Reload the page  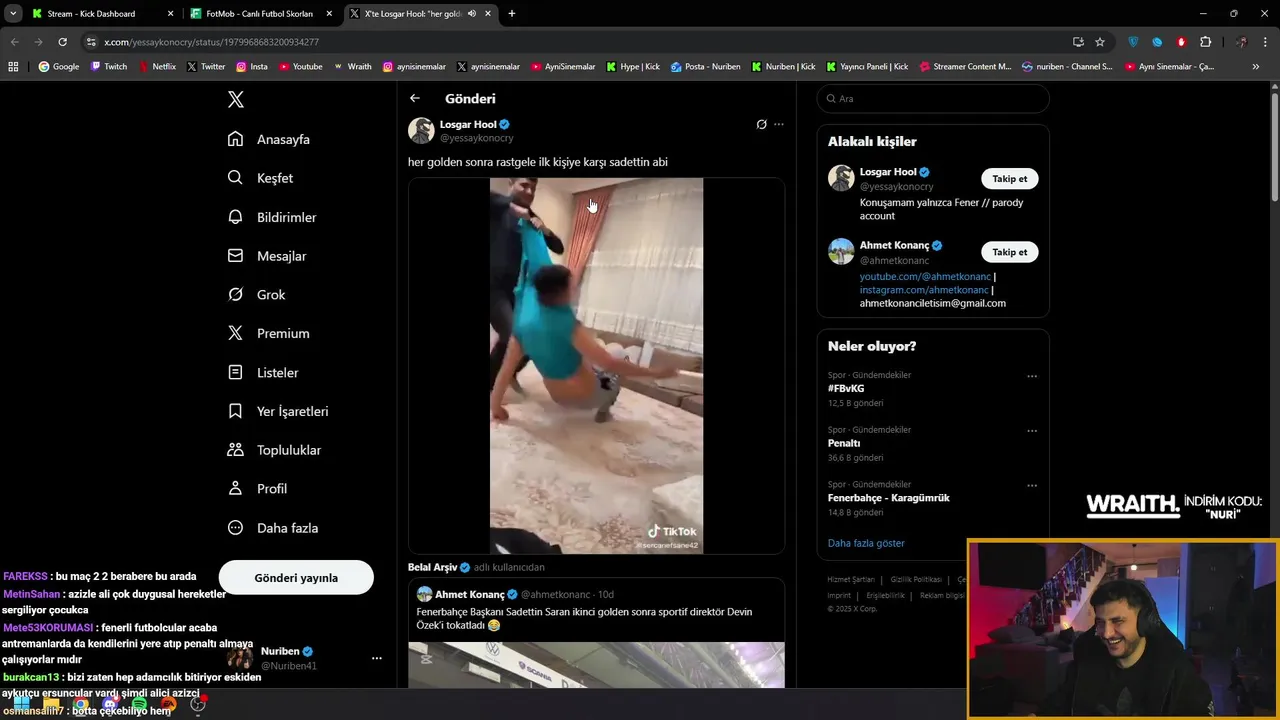tap(62, 42)
